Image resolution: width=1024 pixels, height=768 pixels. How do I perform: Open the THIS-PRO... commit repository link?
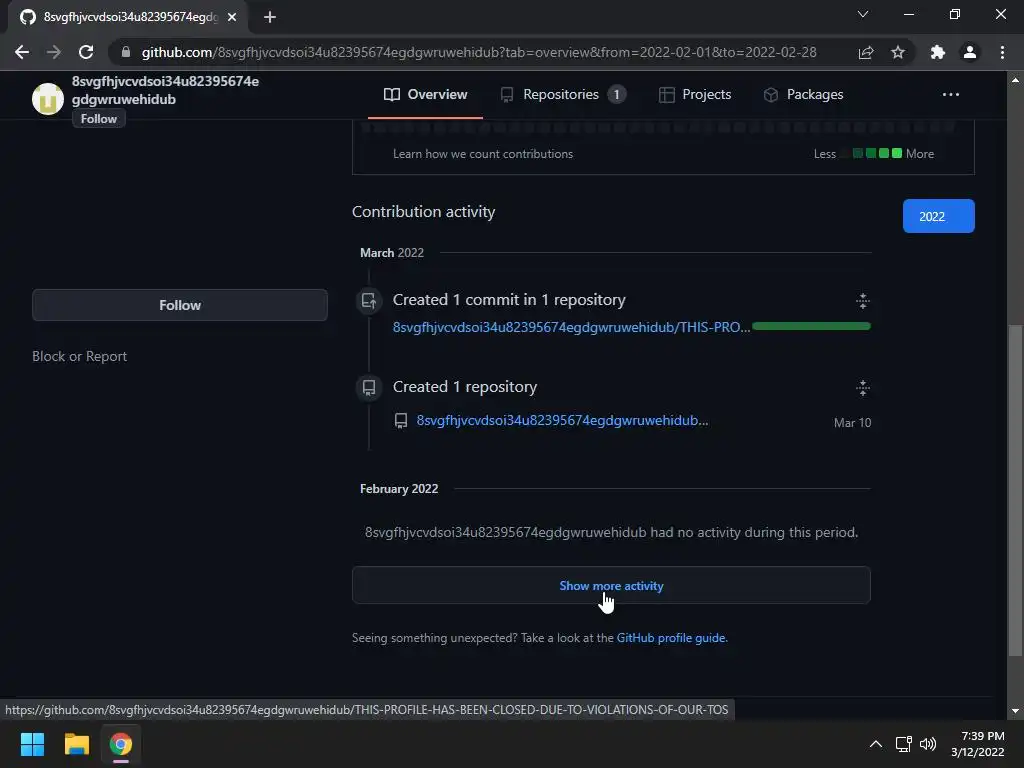571,327
